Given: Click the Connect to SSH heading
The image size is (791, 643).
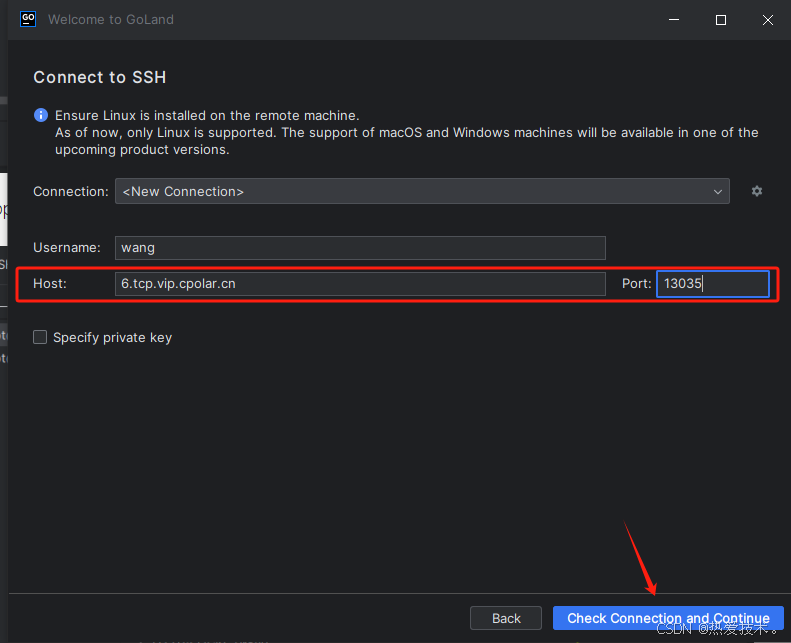Looking at the screenshot, I should tap(100, 77).
